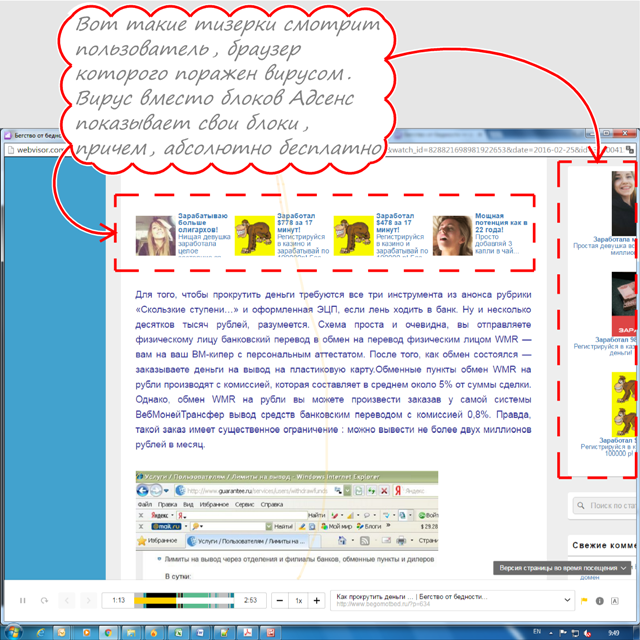
Task: Go to previous visit arrow
Action: (x=67, y=600)
